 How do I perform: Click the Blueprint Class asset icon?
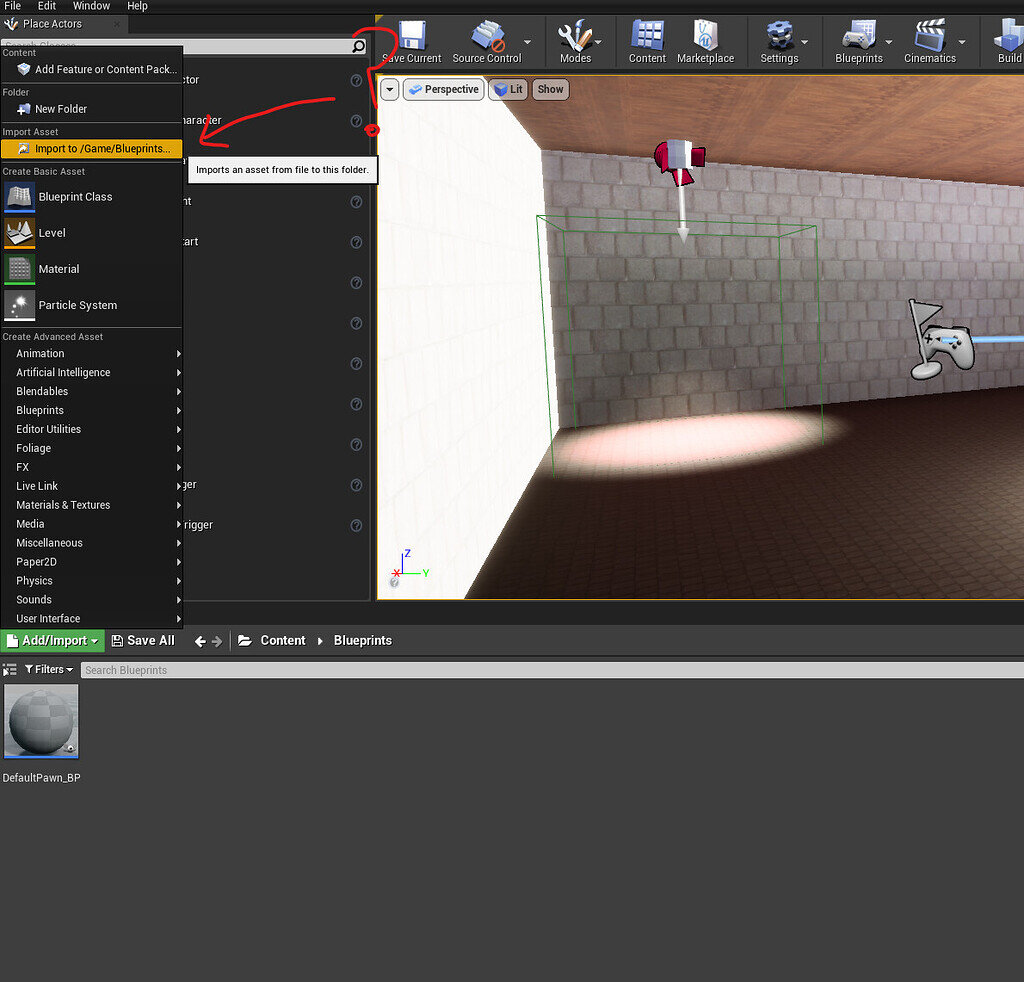tap(20, 197)
